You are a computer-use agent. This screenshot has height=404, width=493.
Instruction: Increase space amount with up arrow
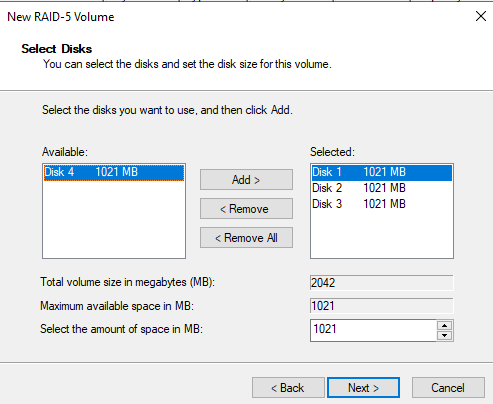click(444, 325)
